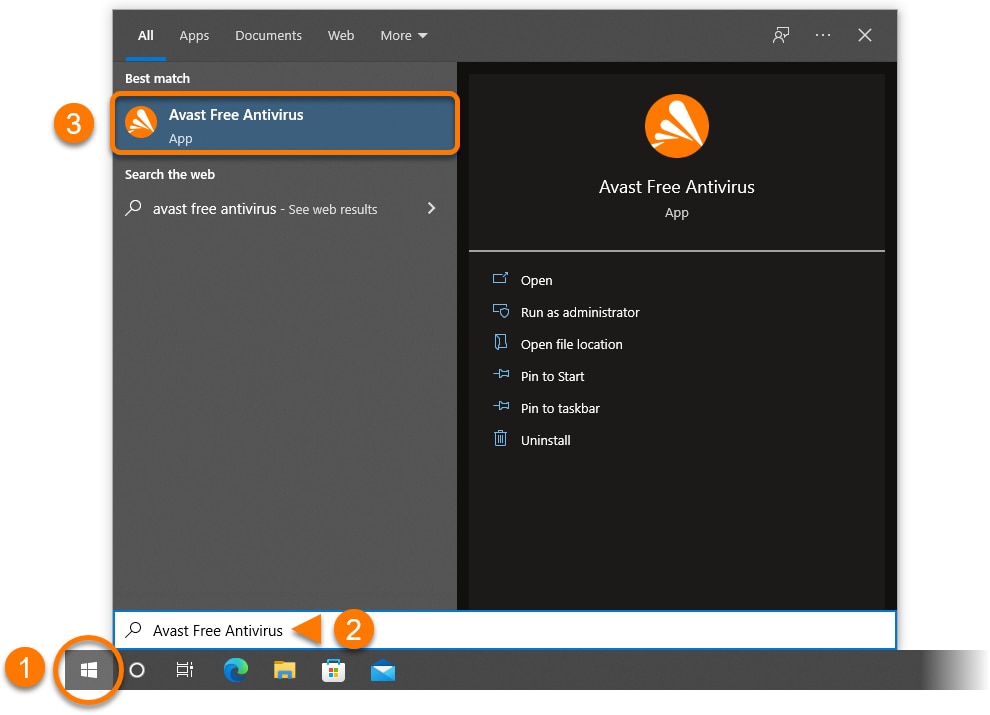The width and height of the screenshot is (990, 715).
Task: Open Microsoft Store from the taskbar
Action: 333,670
